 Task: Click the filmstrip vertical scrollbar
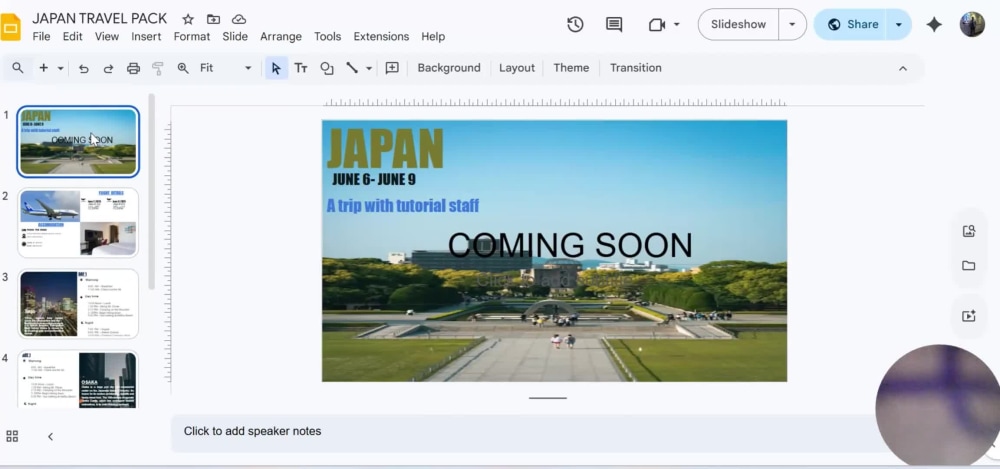point(151,191)
